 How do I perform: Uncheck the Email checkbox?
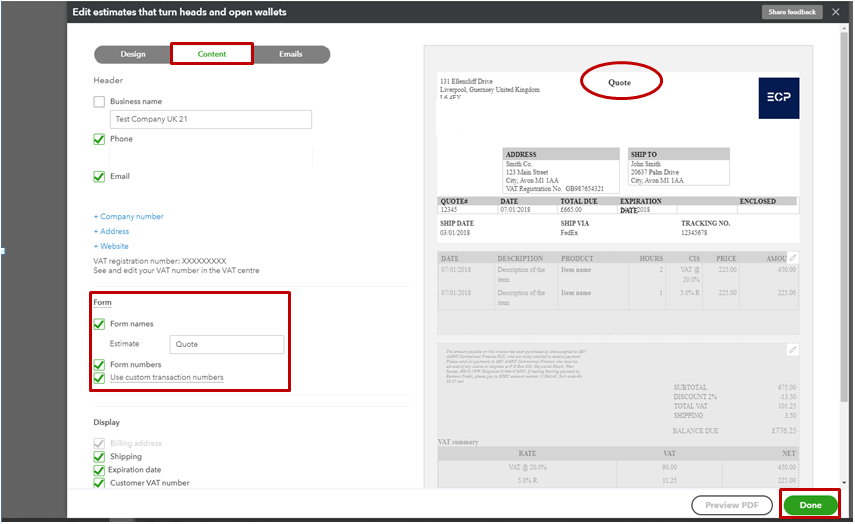pyautogui.click(x=99, y=177)
